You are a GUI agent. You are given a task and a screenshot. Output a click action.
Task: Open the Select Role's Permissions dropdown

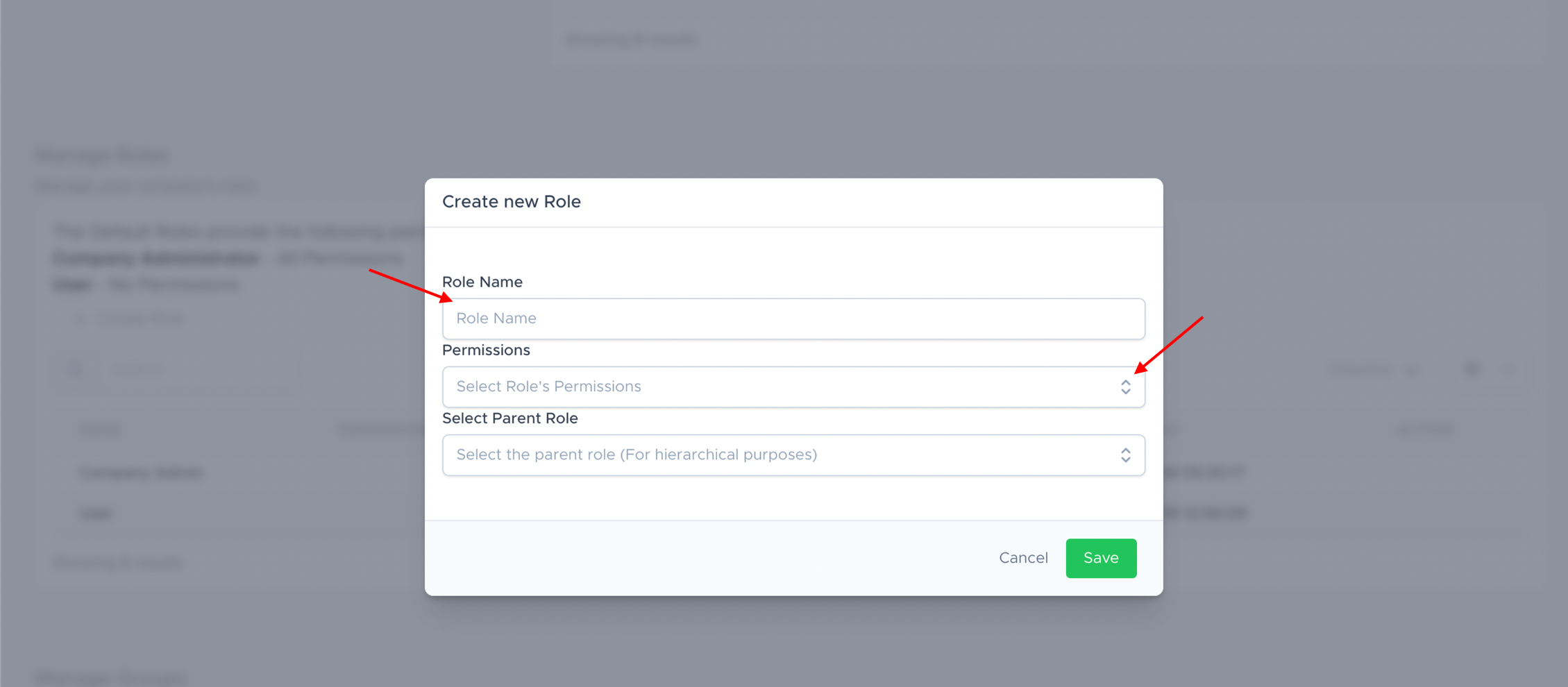pos(793,387)
